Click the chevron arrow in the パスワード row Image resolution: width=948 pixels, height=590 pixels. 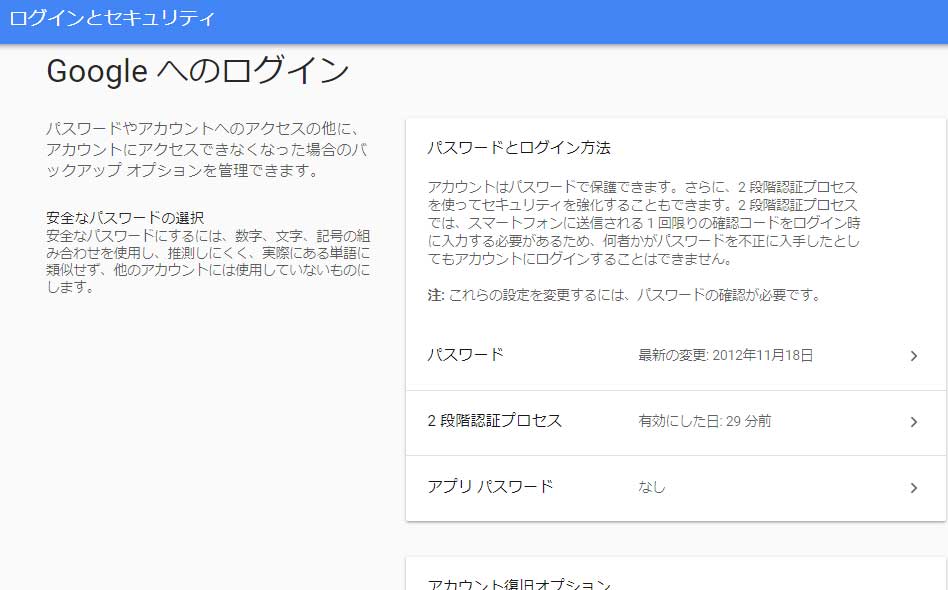coord(913,356)
